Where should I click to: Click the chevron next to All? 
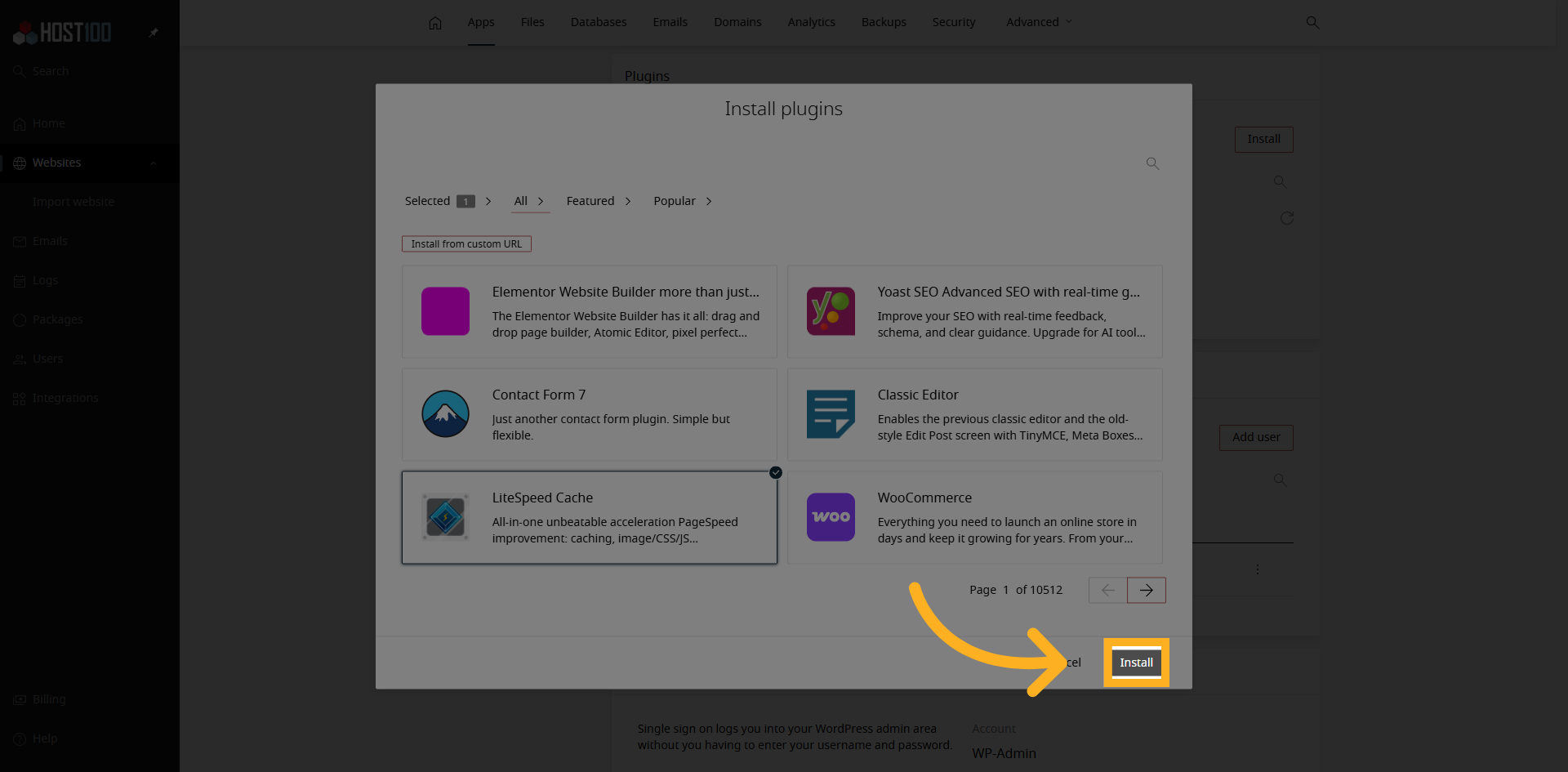(541, 201)
